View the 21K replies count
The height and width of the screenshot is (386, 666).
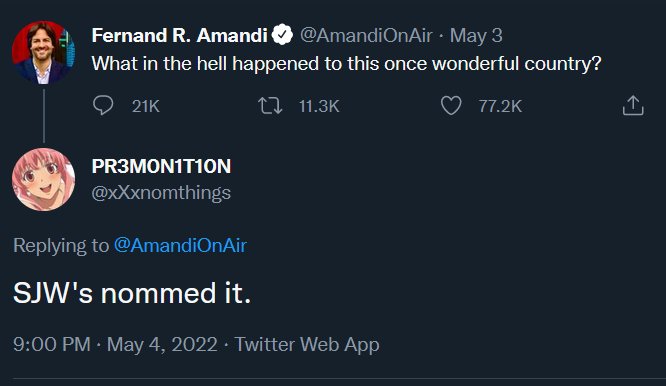tap(146, 106)
